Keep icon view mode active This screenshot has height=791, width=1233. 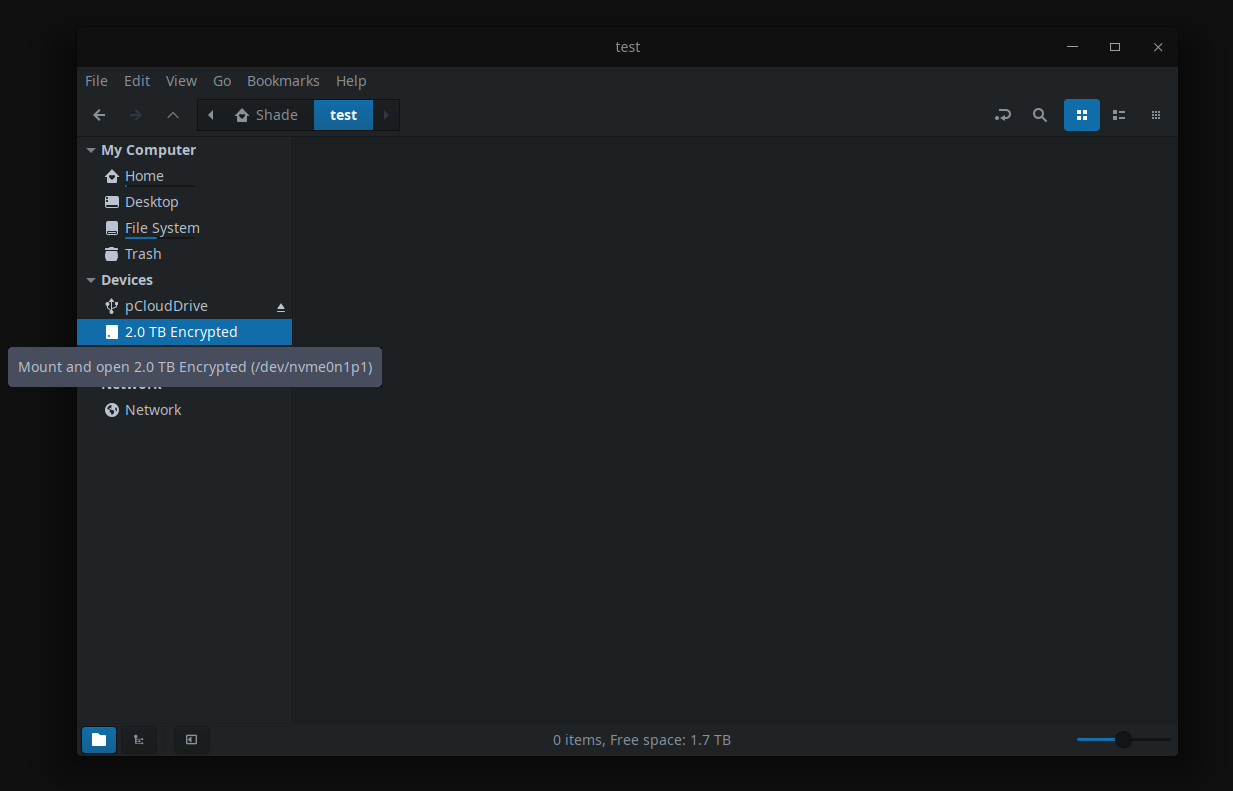pos(1081,114)
